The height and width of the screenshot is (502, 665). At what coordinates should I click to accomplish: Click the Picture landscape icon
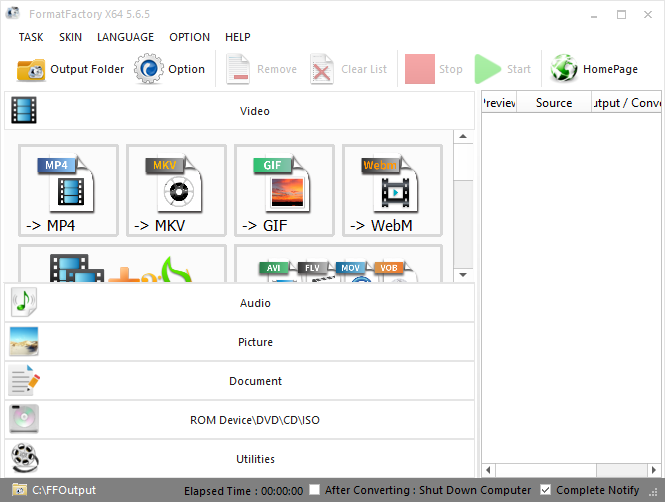pyautogui.click(x=24, y=341)
